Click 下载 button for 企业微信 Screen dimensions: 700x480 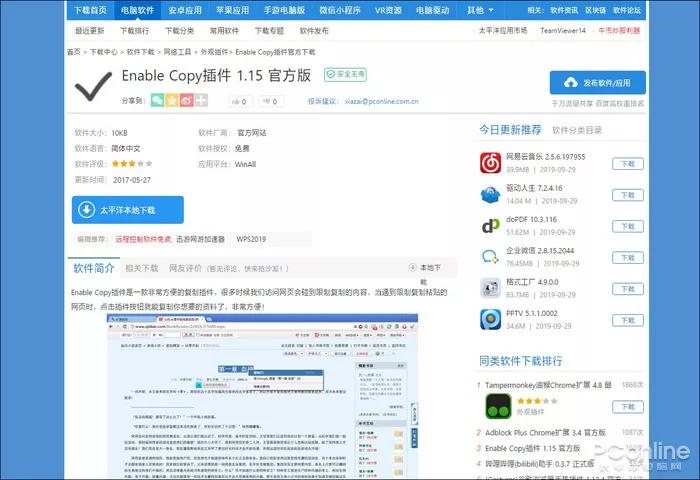click(628, 258)
